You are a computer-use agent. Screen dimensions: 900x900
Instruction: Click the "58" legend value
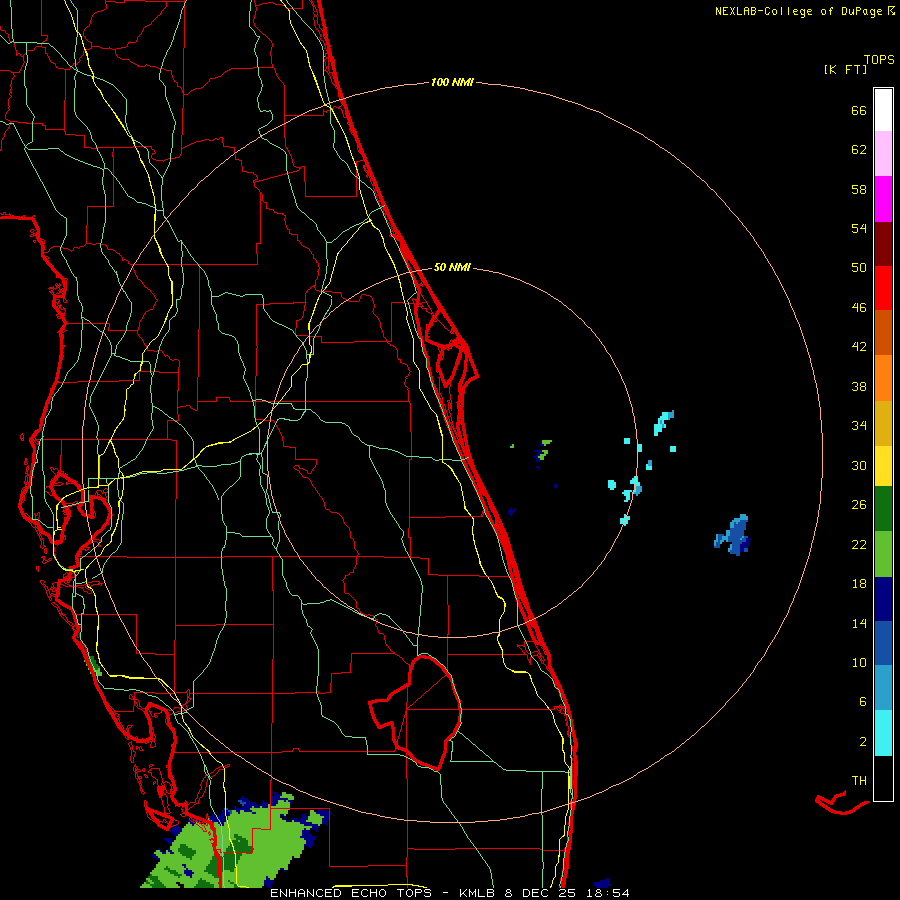tap(859, 189)
